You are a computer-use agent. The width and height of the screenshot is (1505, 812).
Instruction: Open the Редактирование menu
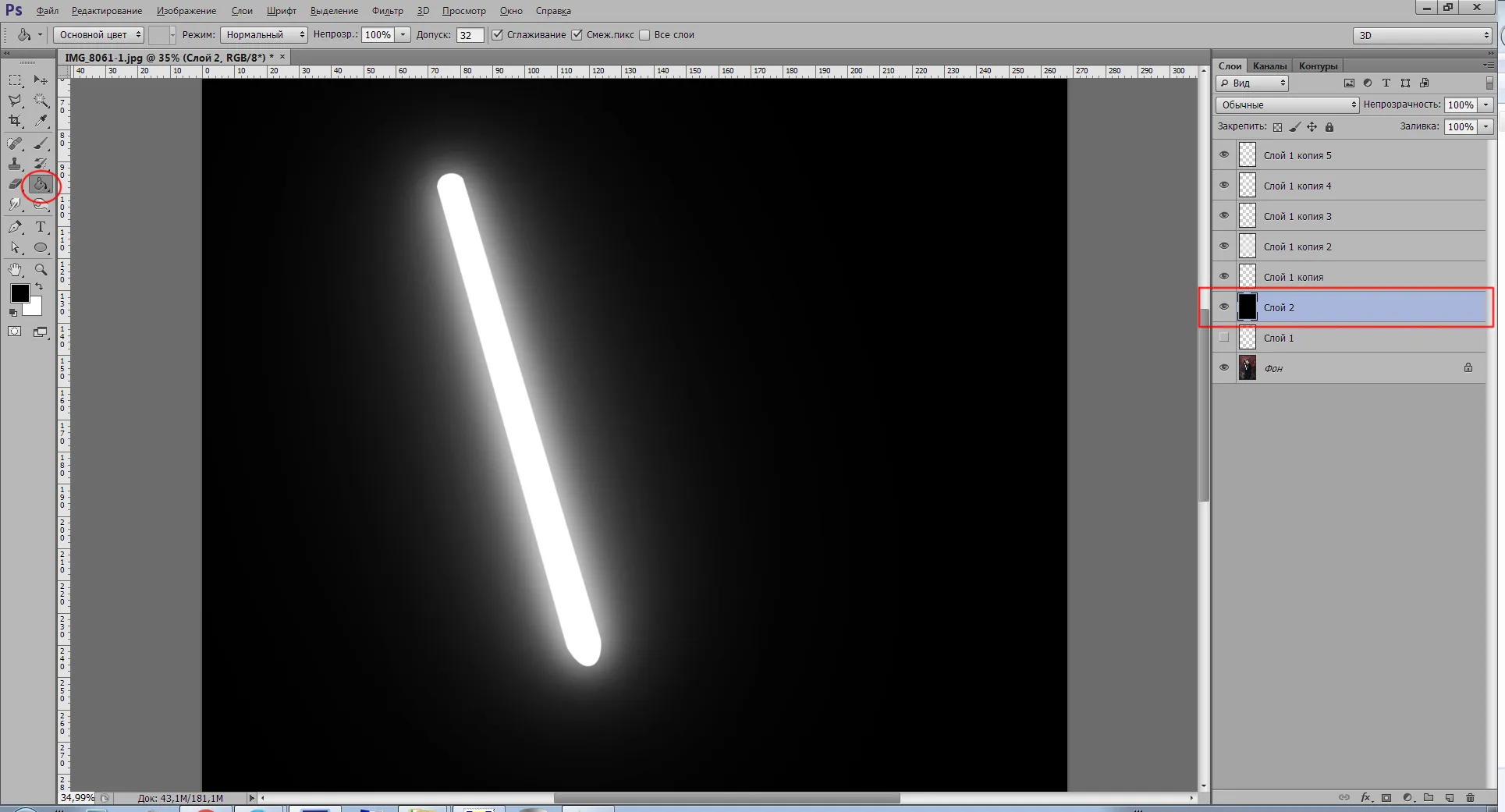click(107, 11)
